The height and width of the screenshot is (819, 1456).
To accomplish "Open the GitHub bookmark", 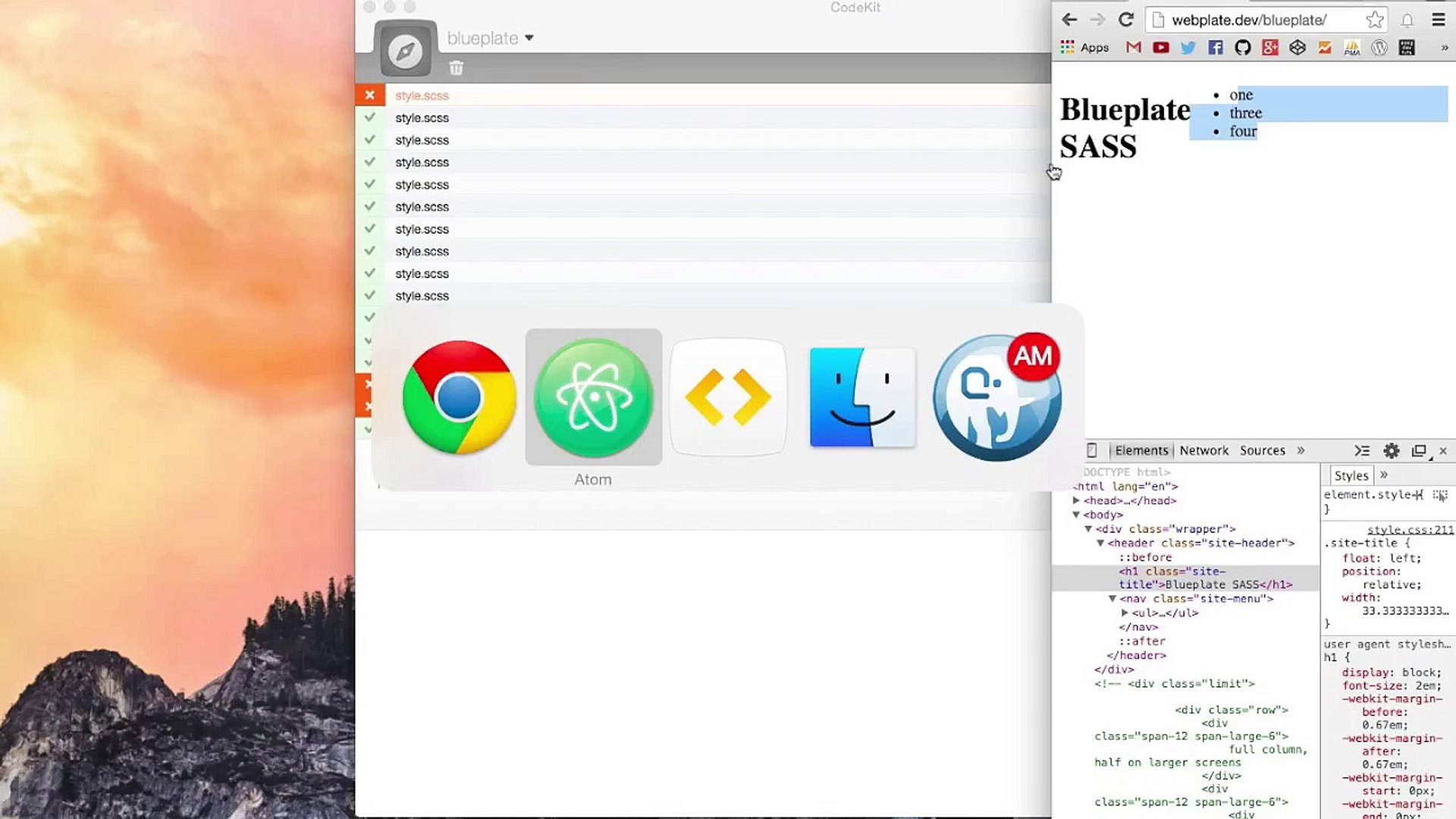I will point(1243,48).
